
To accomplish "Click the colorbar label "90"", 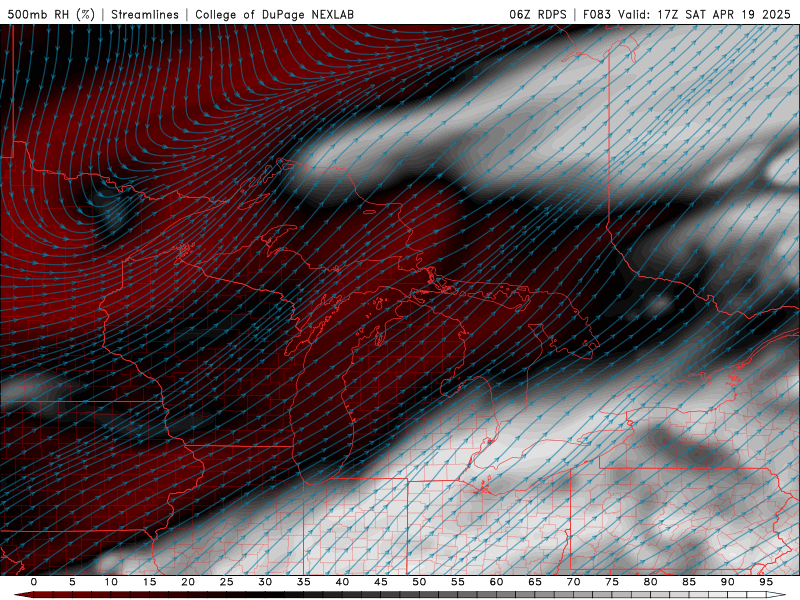I will (727, 582).
